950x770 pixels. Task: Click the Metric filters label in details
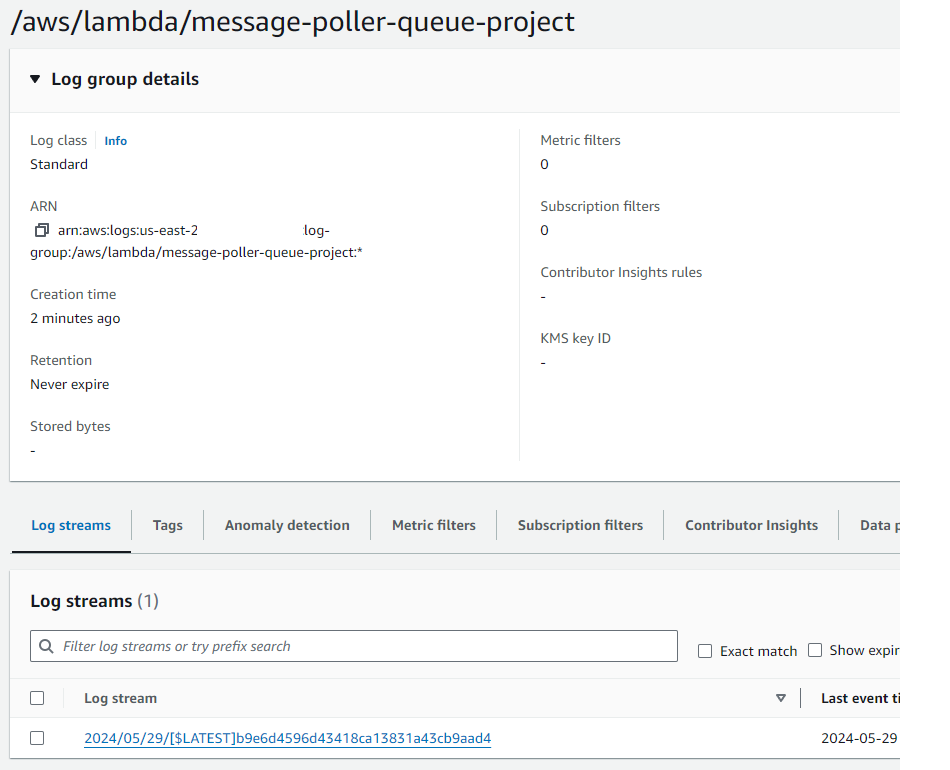tap(580, 141)
